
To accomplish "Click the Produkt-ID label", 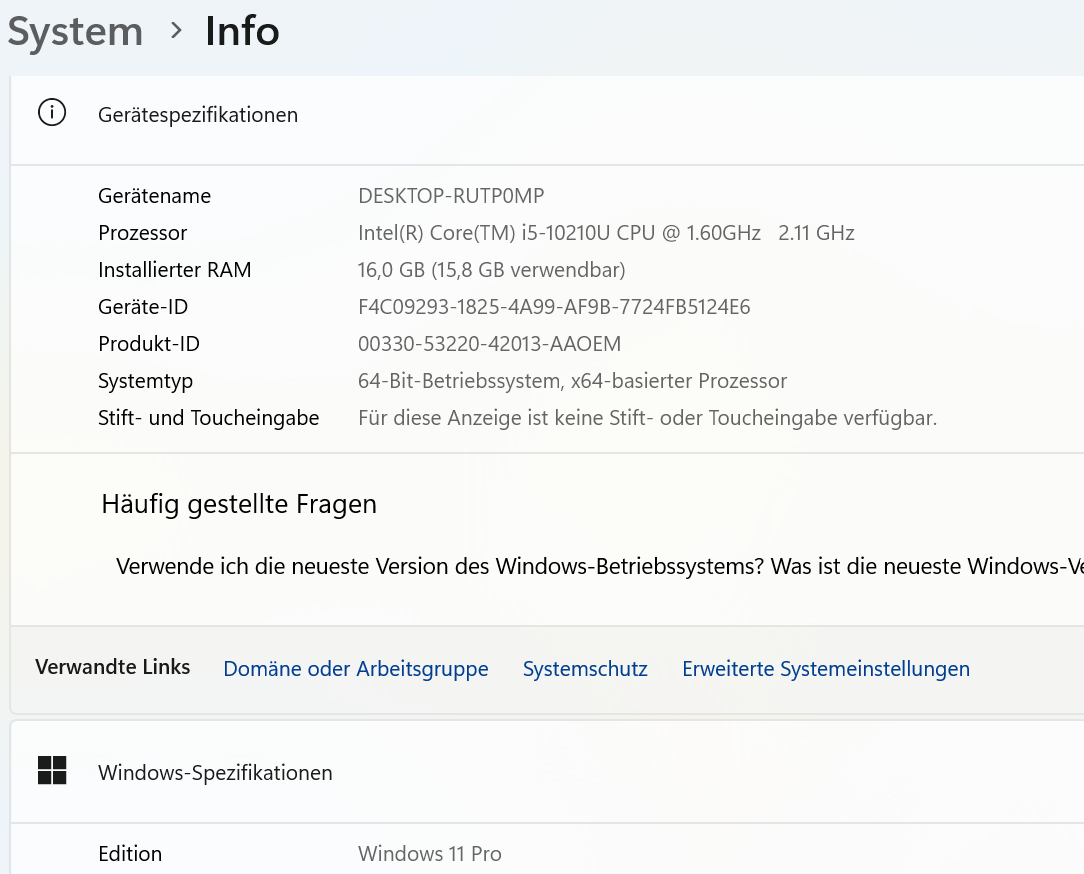I will pos(149,344).
